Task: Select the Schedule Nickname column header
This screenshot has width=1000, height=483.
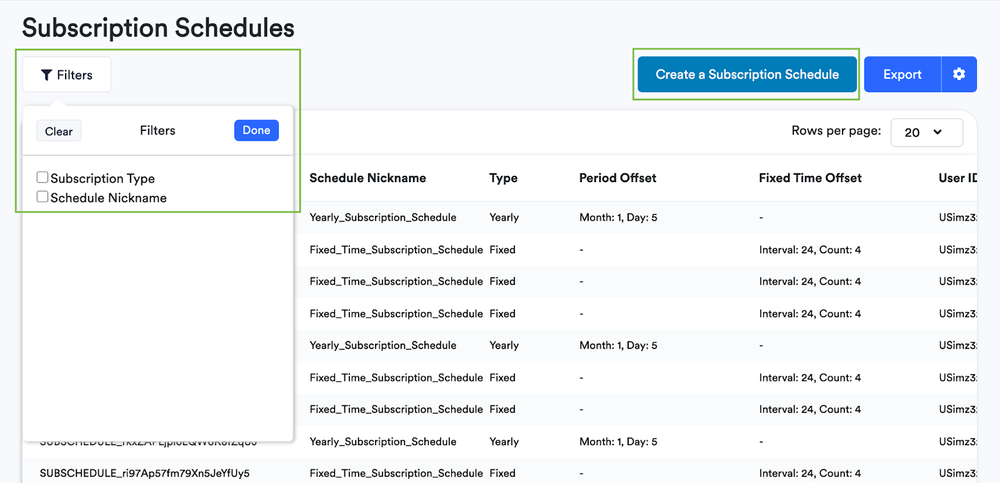Action: [367, 178]
